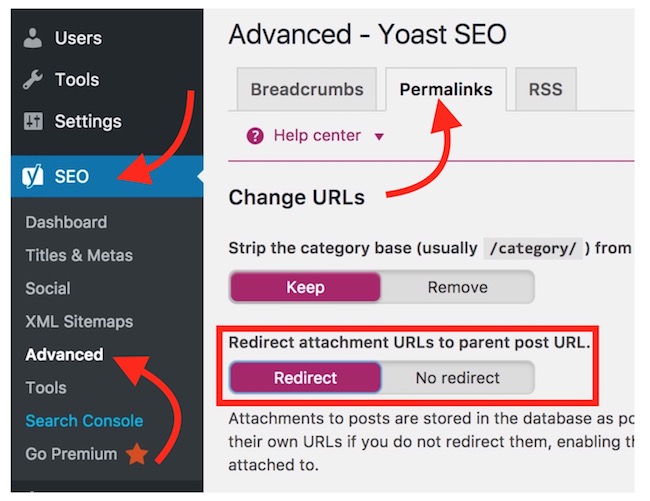Screen dimensions: 650x501
Task: Click the Go Premium star icon
Action: pyautogui.click(x=136, y=455)
